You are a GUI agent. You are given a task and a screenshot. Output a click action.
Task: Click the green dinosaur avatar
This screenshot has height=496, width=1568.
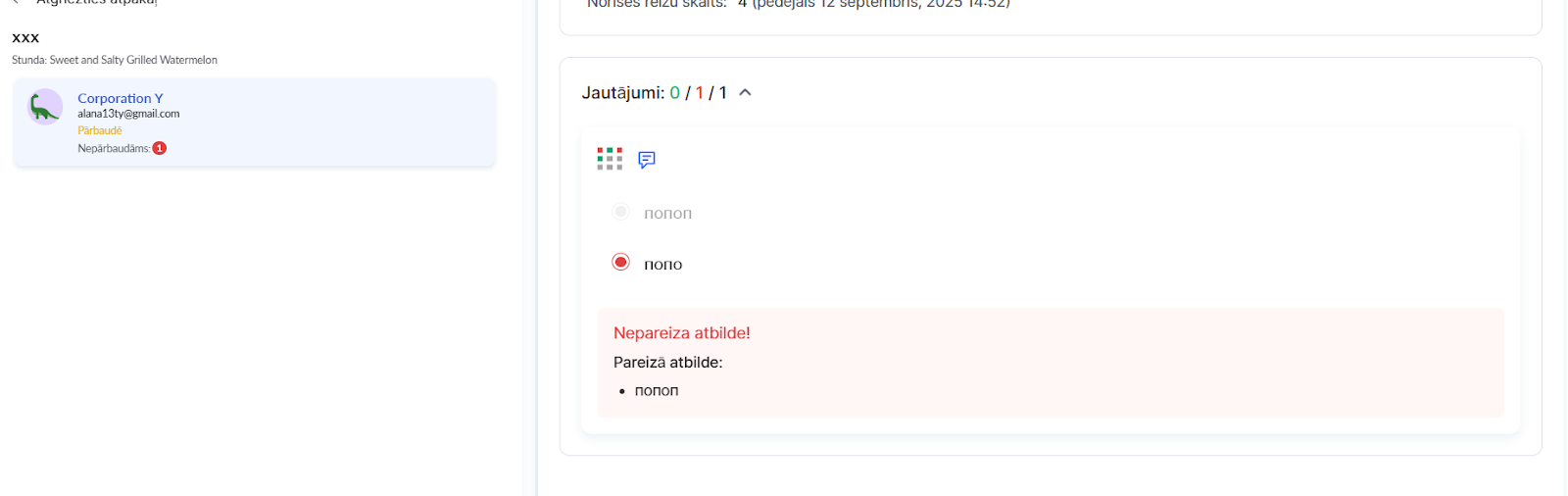[45, 107]
